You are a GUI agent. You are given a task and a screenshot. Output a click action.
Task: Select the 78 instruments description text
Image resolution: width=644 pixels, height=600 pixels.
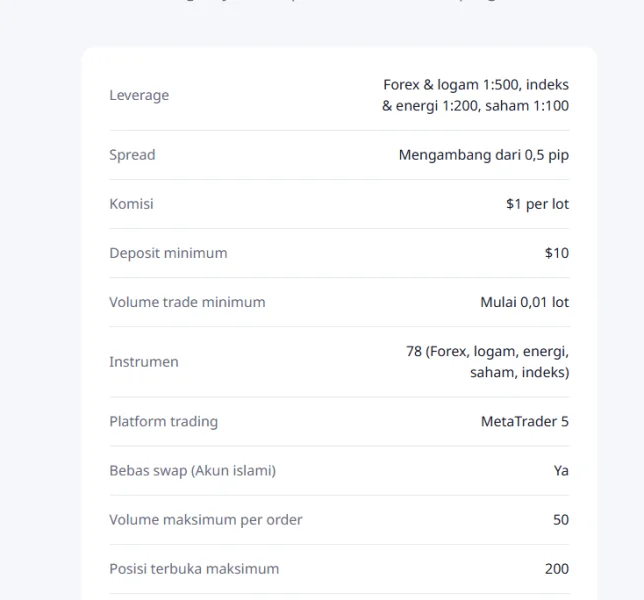pos(488,362)
